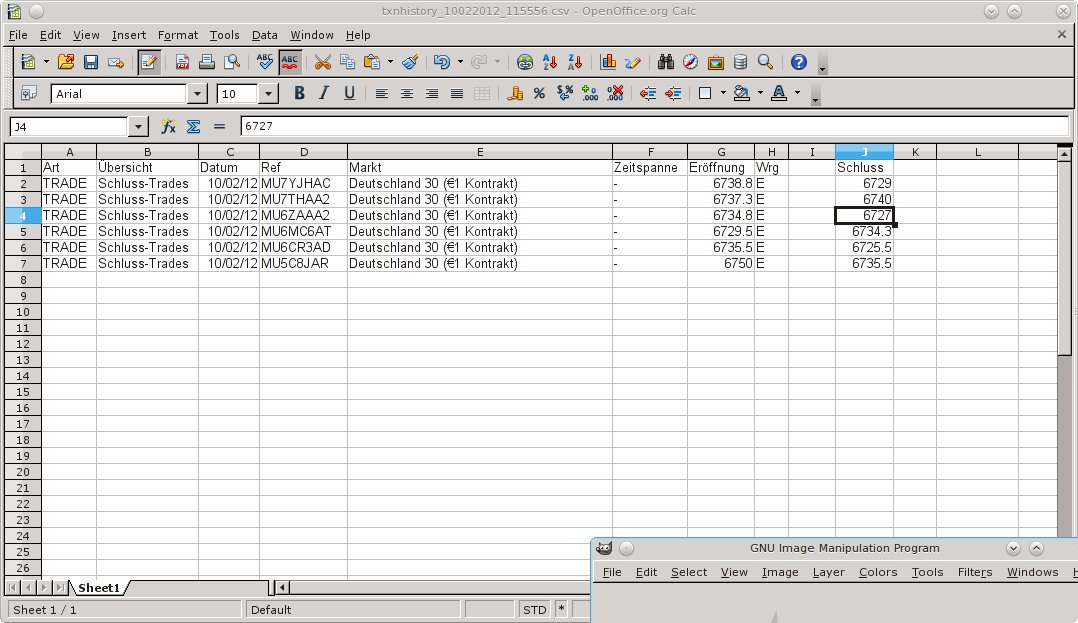The image size is (1078, 623).
Task: Open the Colors menu in GIMP window
Action: tap(878, 572)
